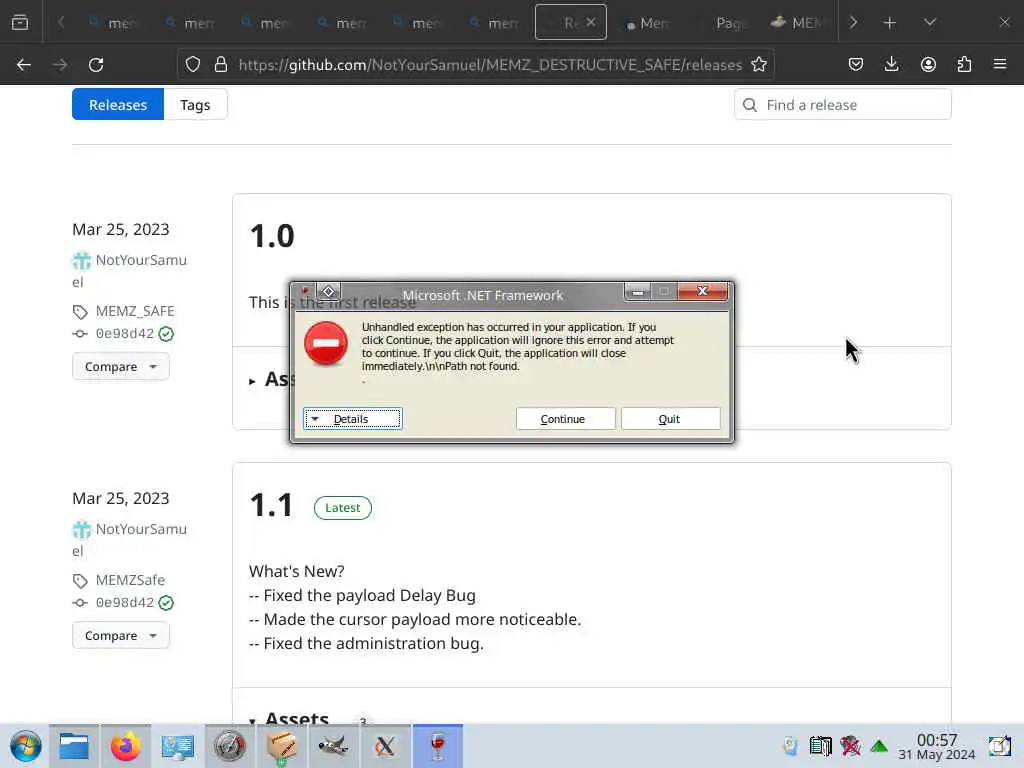View site security padlock information
1024x768 pixels.
click(x=221, y=65)
